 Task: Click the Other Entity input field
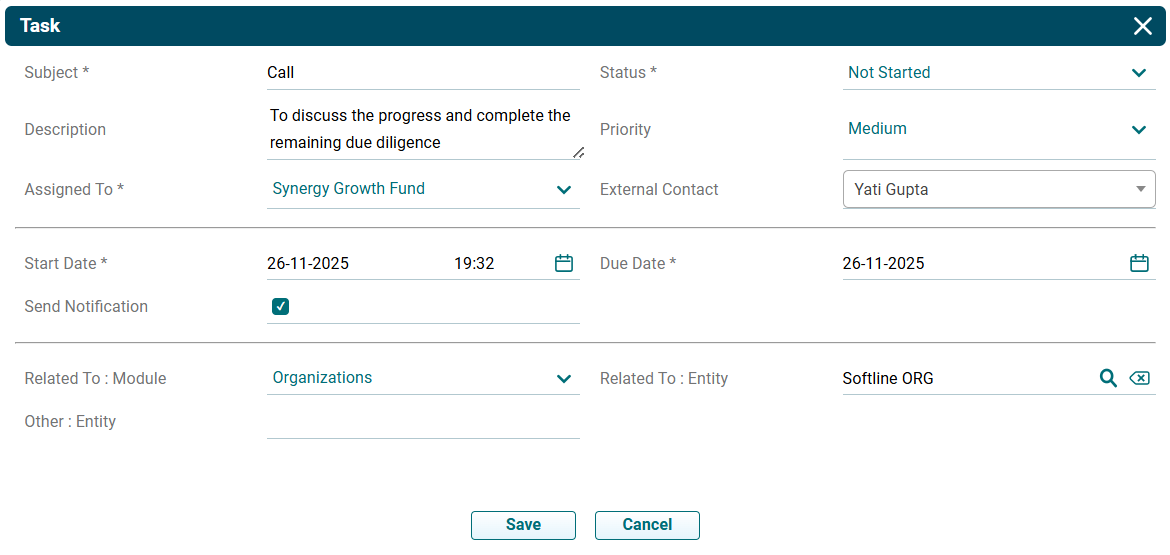(422, 422)
